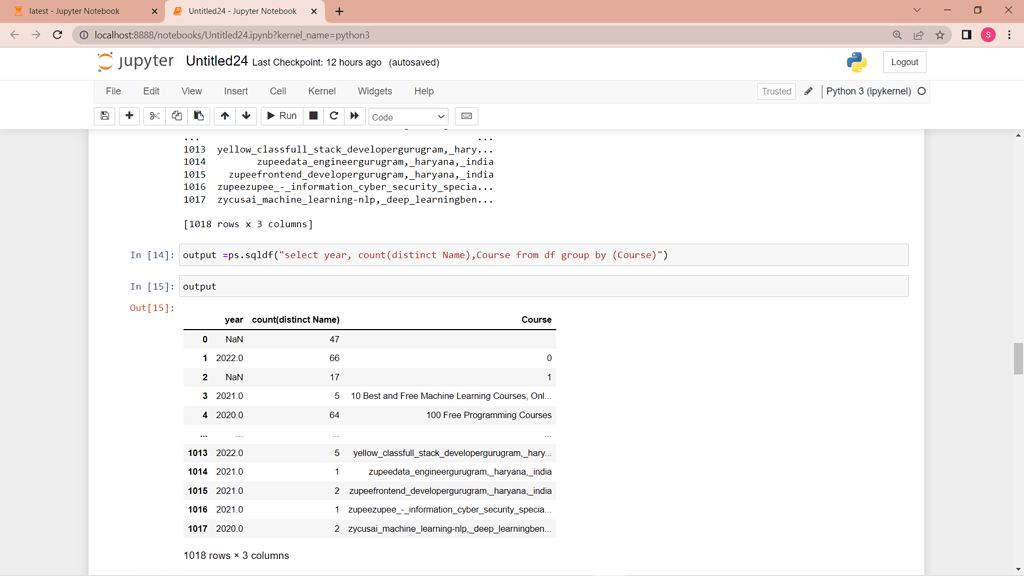Click the Logout button
The image size is (1024, 576).
[903, 61]
